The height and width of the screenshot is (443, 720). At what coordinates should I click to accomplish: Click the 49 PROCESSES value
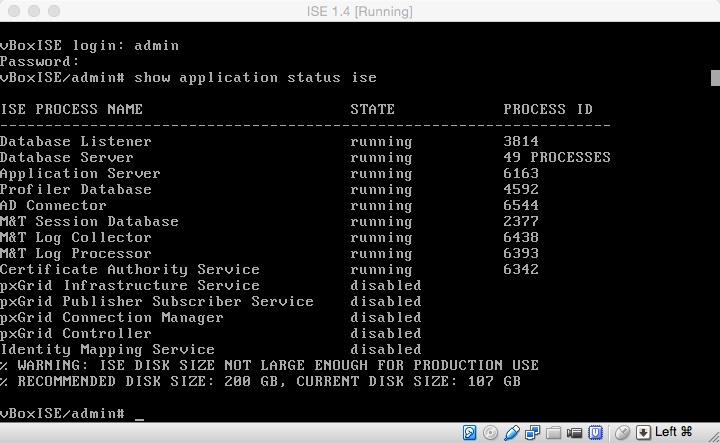point(557,157)
